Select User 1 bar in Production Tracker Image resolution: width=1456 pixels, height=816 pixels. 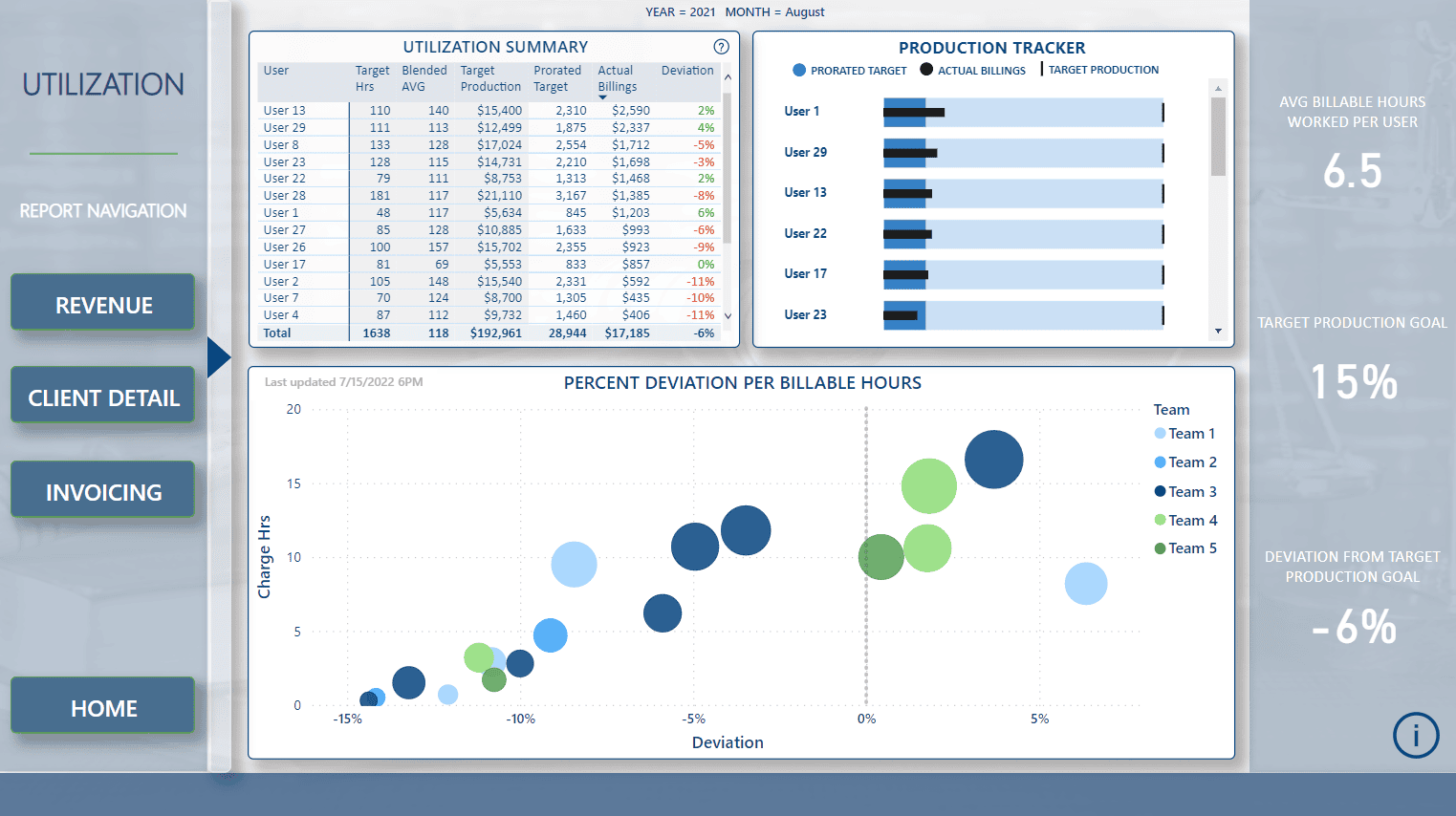coord(1023,112)
